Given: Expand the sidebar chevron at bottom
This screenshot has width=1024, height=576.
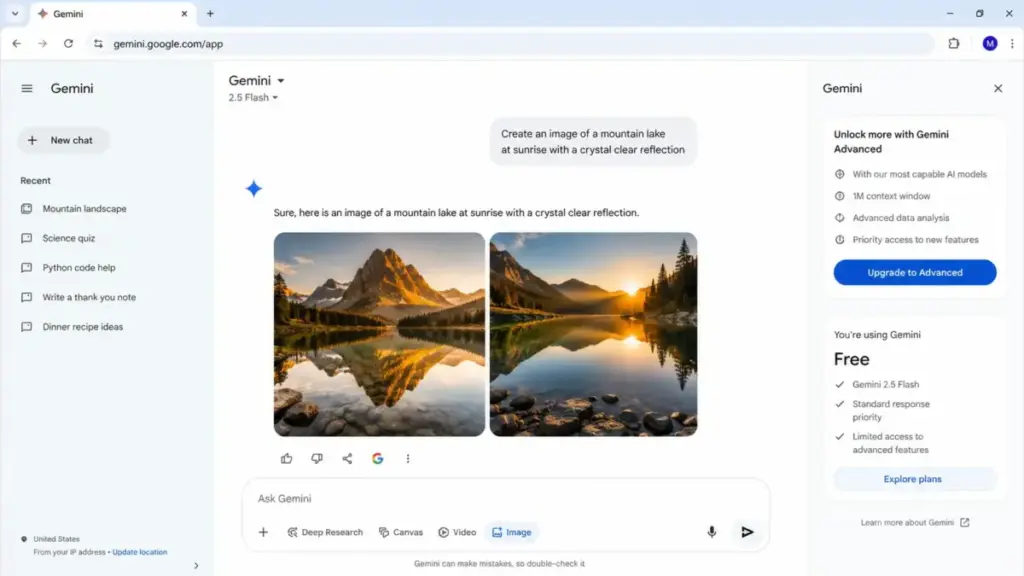Looking at the screenshot, I should [x=196, y=566].
